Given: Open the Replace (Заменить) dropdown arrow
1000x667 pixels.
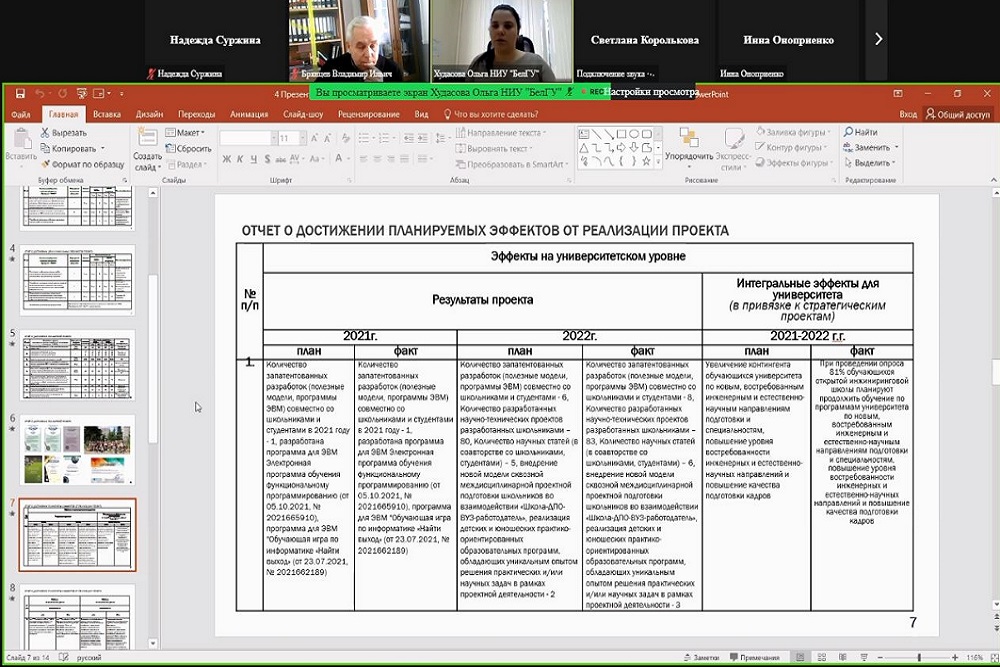Looking at the screenshot, I should pos(896,147).
